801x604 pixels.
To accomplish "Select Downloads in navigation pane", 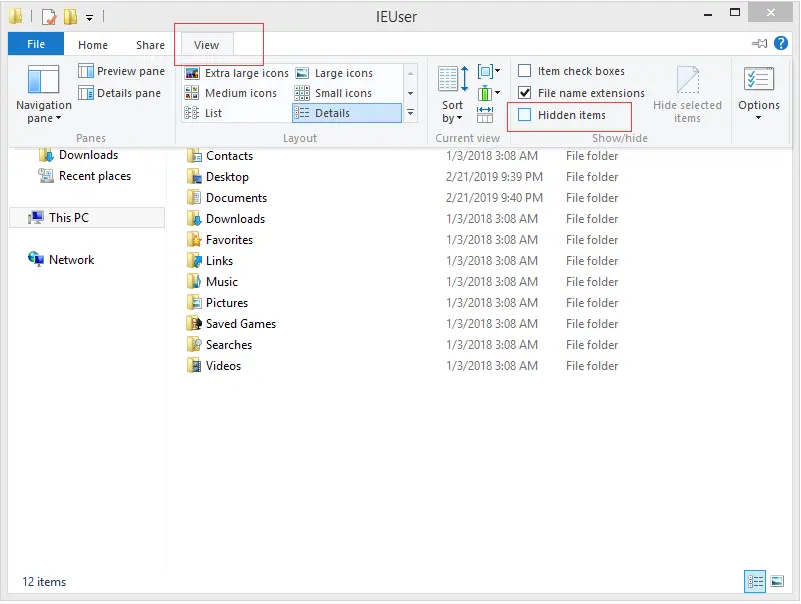I will pyautogui.click(x=79, y=155).
